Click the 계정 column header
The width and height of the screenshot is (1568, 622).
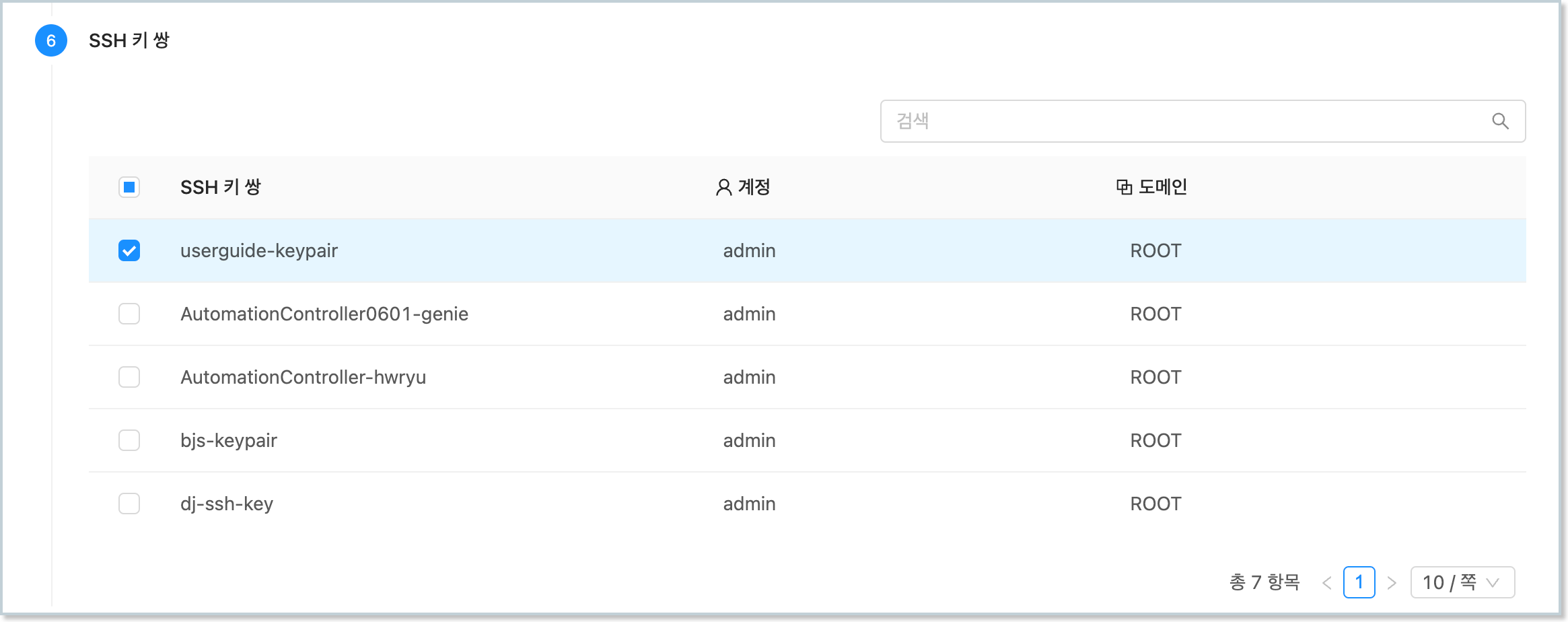(754, 187)
